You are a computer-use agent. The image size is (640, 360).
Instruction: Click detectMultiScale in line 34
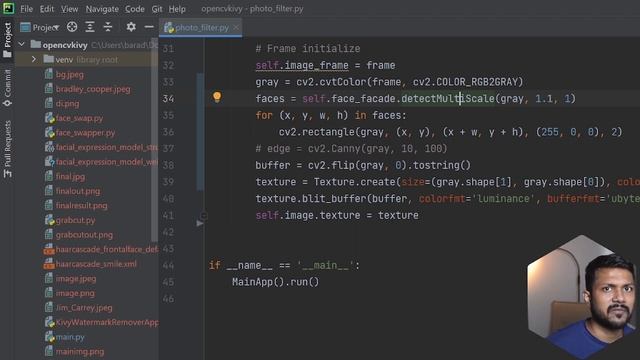click(448, 99)
